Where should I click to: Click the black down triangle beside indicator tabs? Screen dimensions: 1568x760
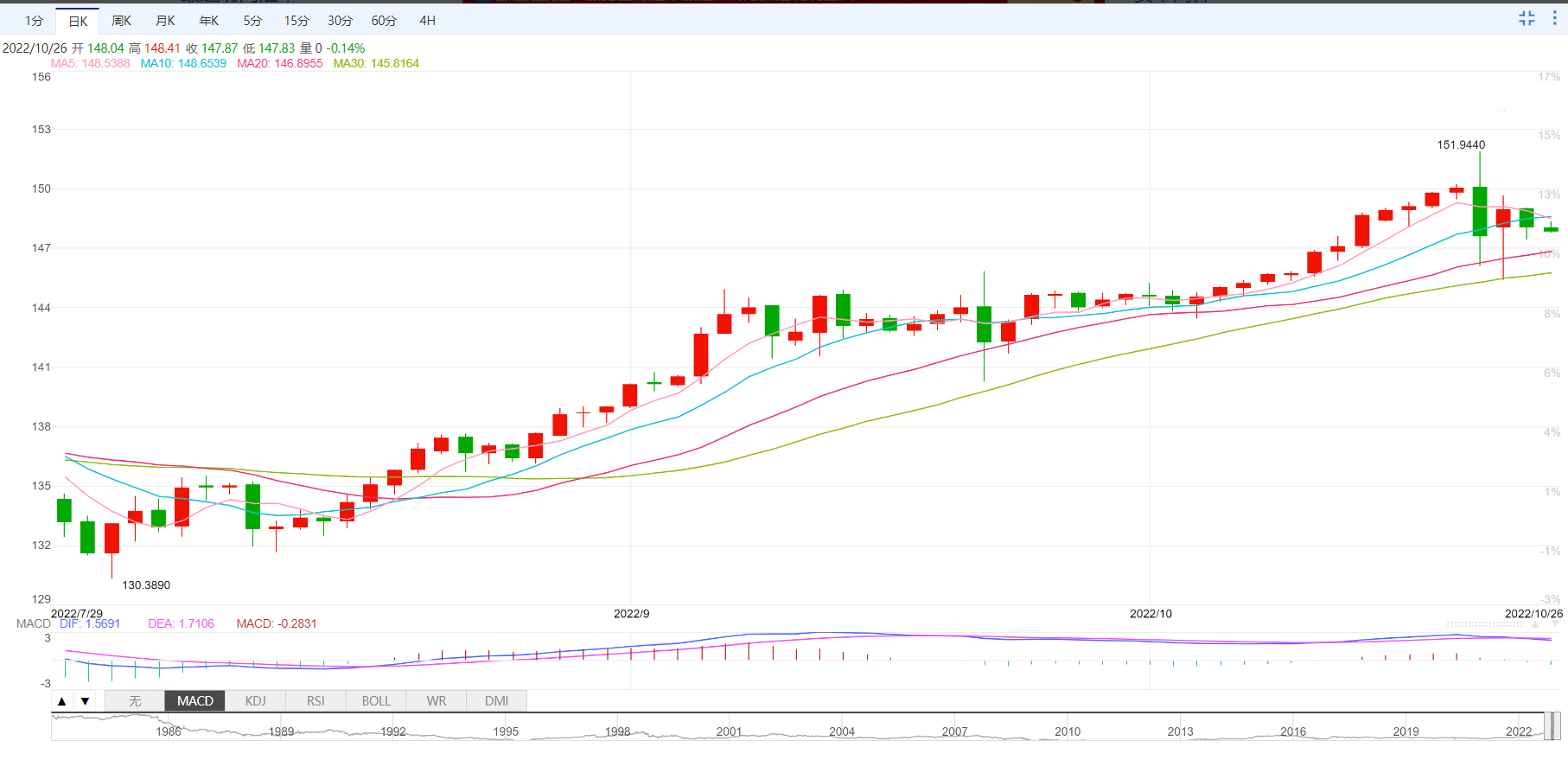pyautogui.click(x=85, y=701)
